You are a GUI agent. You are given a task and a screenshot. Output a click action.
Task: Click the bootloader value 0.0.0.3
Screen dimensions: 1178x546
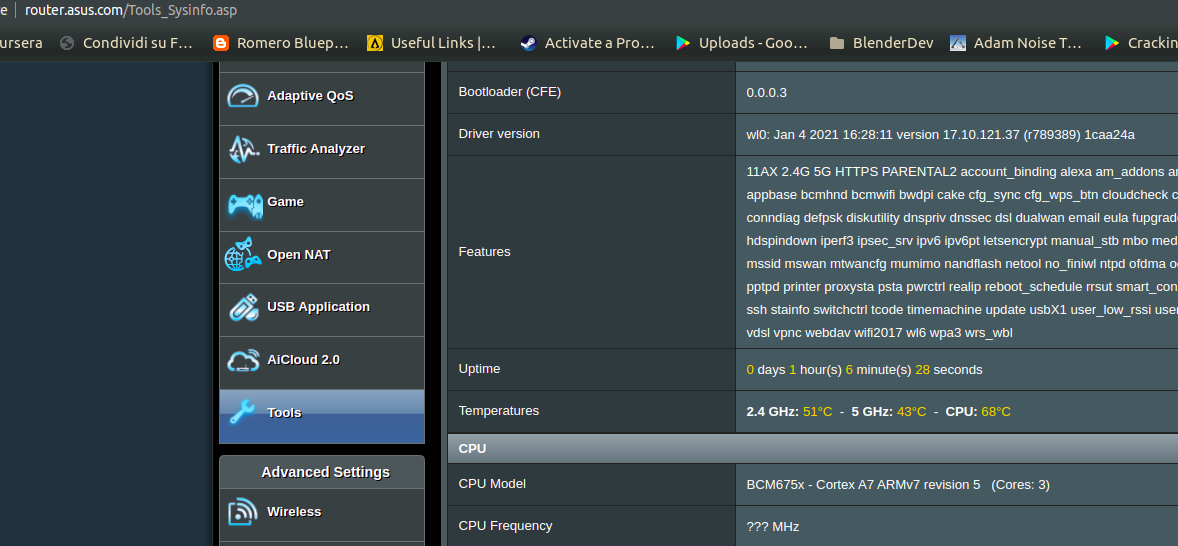(766, 93)
